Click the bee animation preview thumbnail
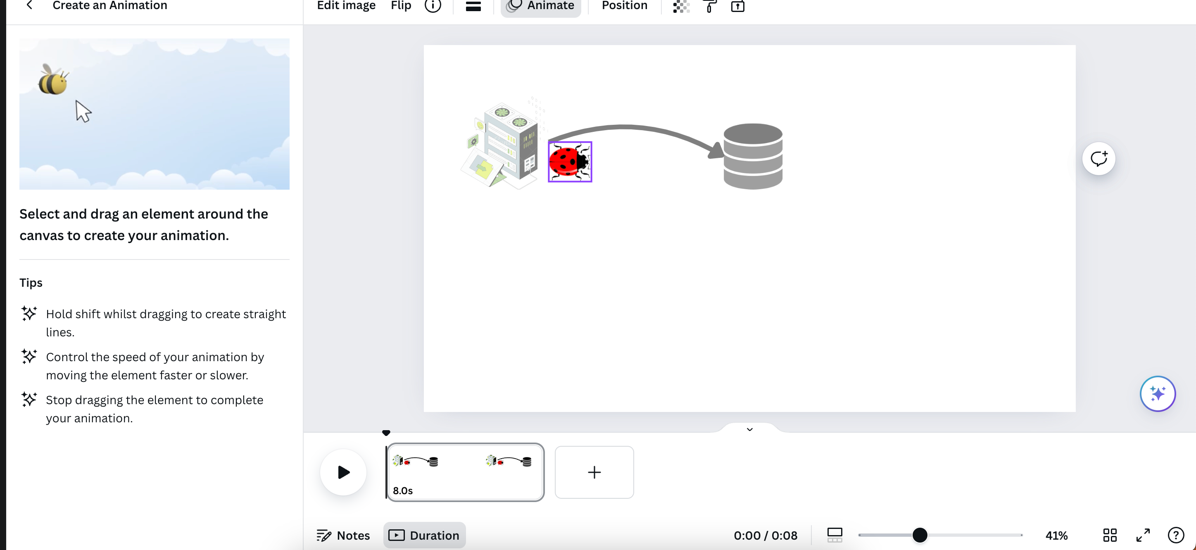 click(154, 114)
